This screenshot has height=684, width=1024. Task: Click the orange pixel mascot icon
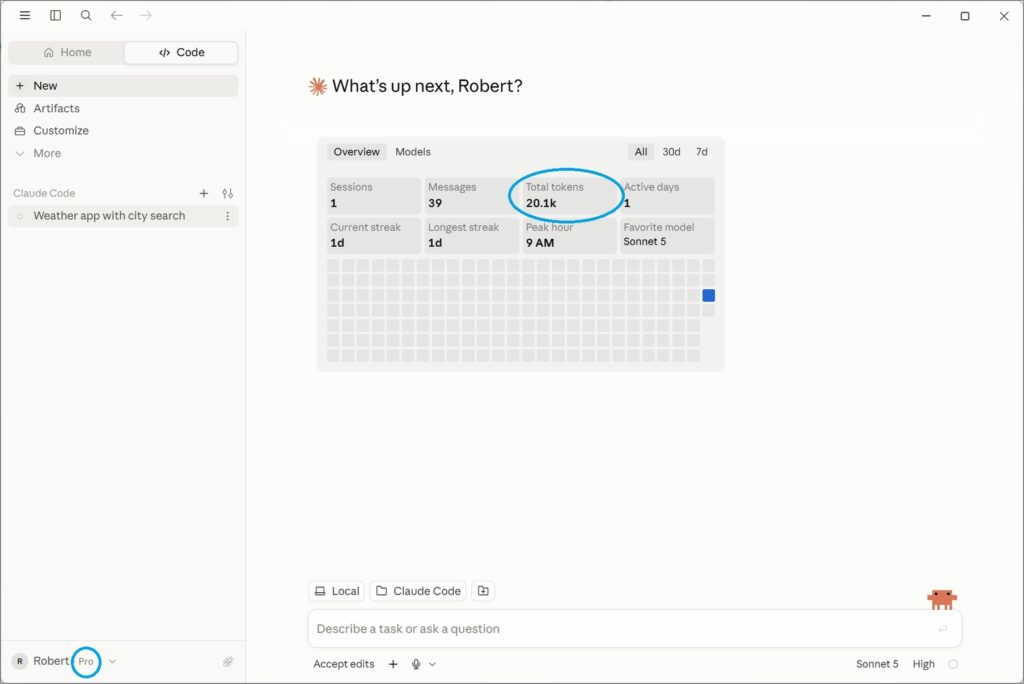(x=942, y=599)
